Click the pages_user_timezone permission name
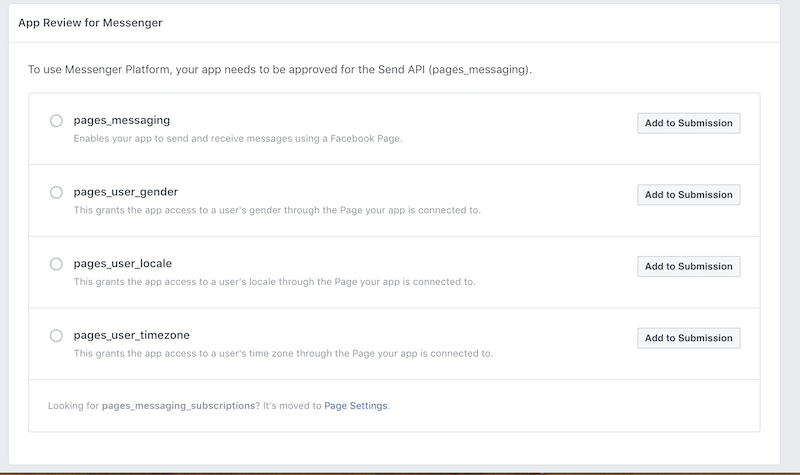 [x=131, y=335]
